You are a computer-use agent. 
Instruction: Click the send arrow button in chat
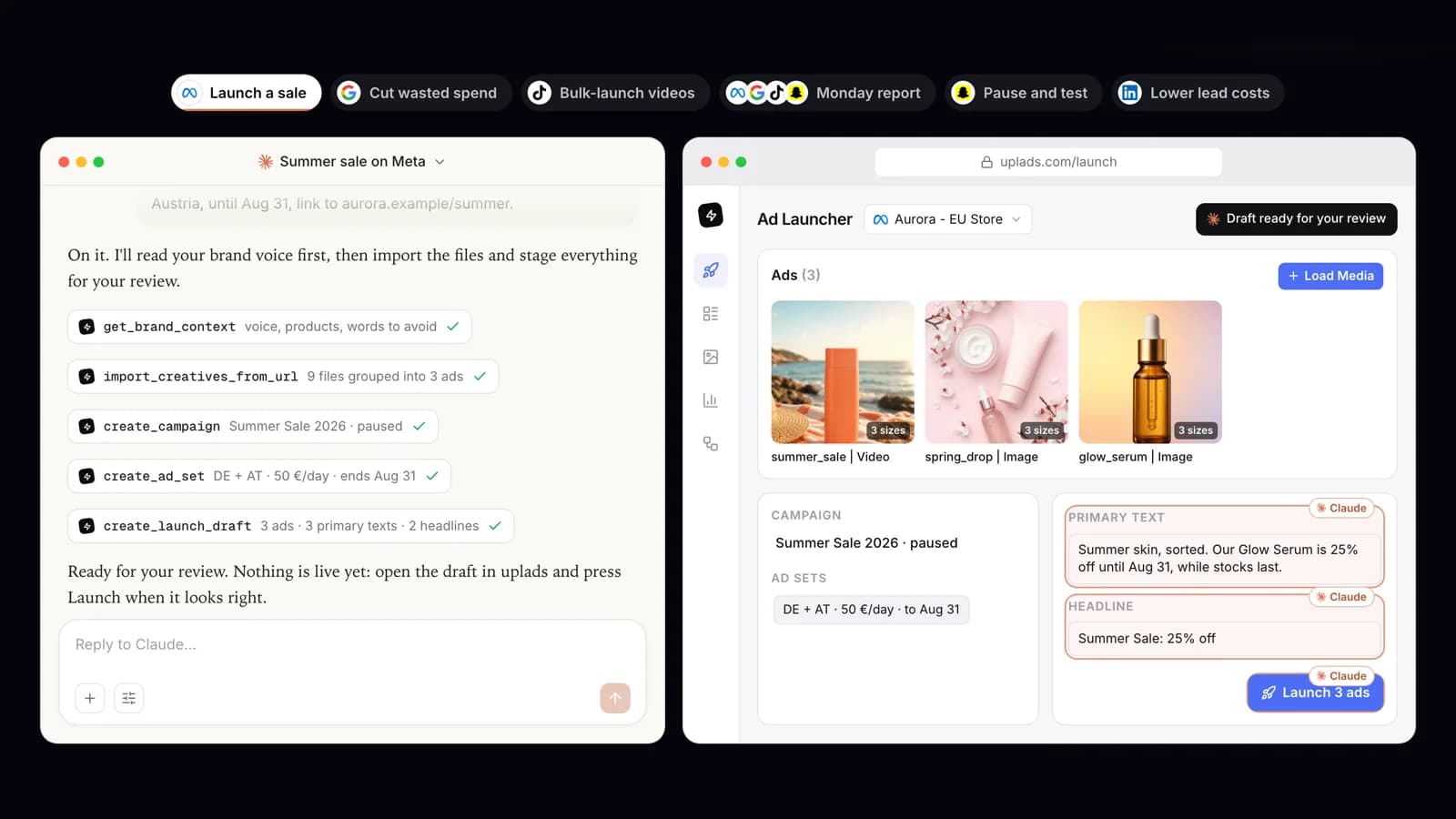tap(615, 698)
